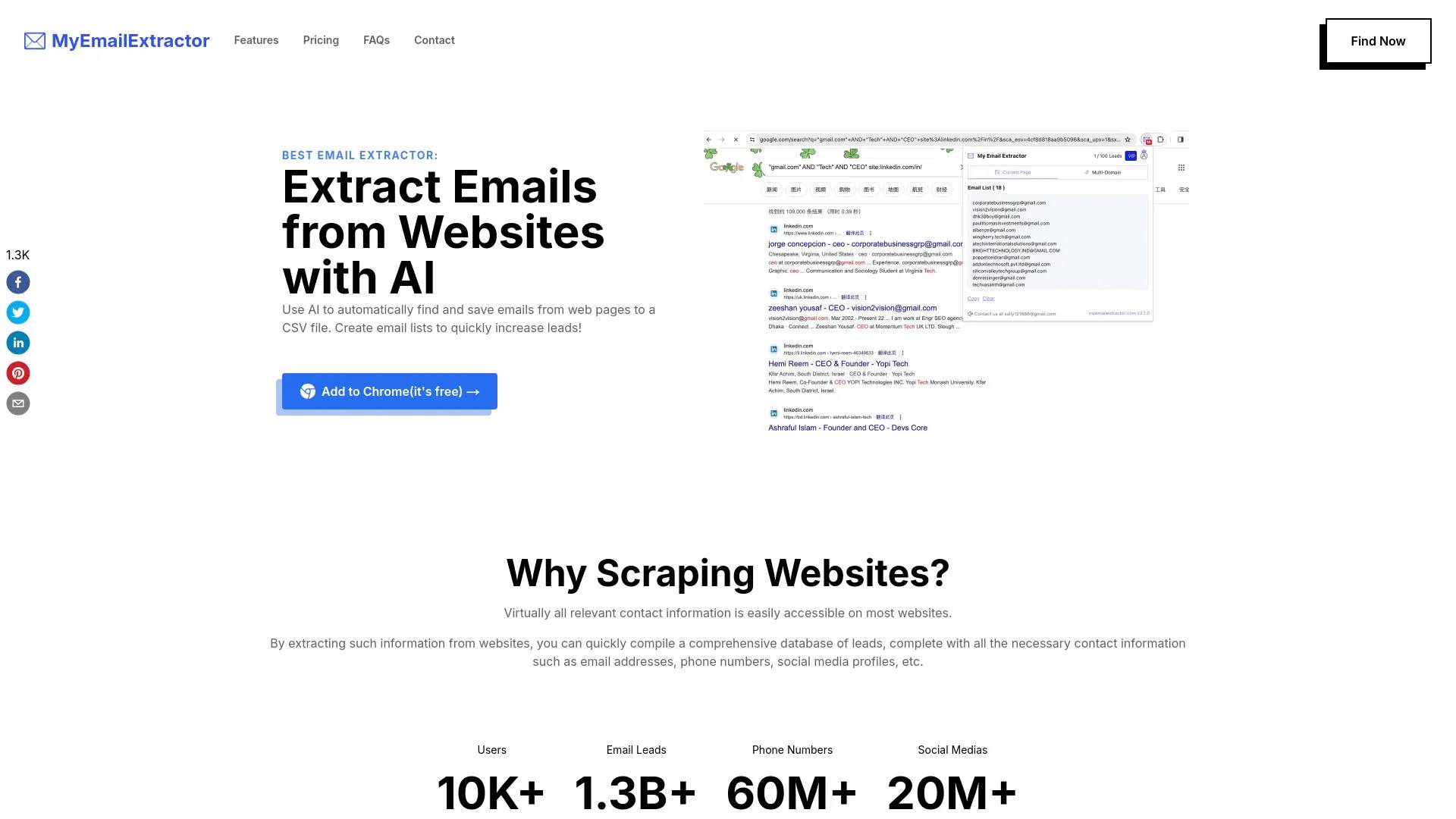Click the email share icon
Screen dimensions: 1456x819
coord(18,403)
